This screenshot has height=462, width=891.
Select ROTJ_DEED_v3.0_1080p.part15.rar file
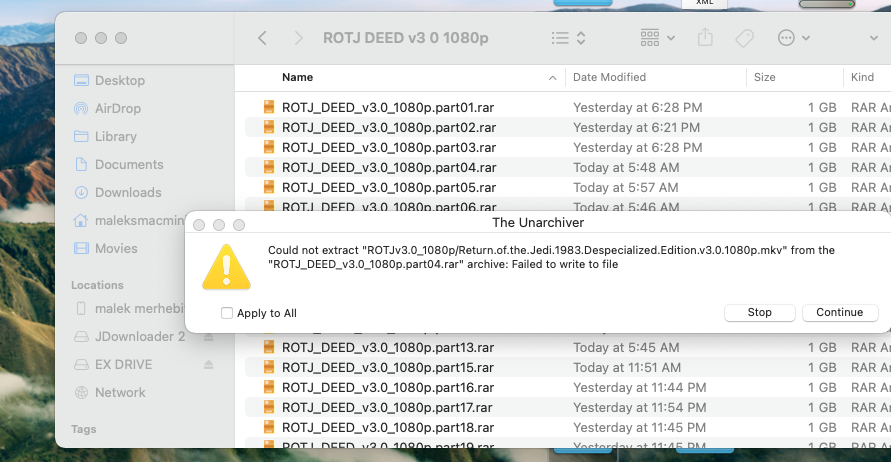click(388, 368)
